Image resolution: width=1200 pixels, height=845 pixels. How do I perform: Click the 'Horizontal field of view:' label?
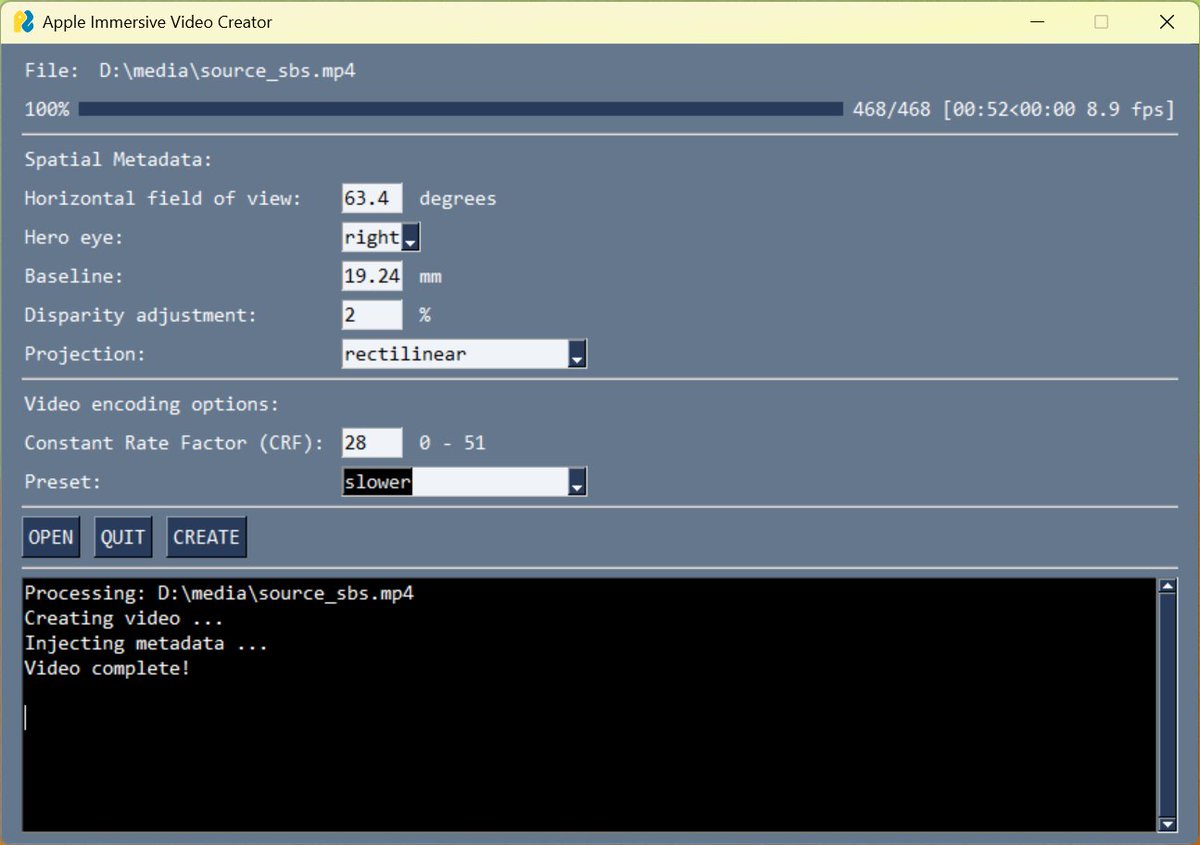[x=163, y=198]
